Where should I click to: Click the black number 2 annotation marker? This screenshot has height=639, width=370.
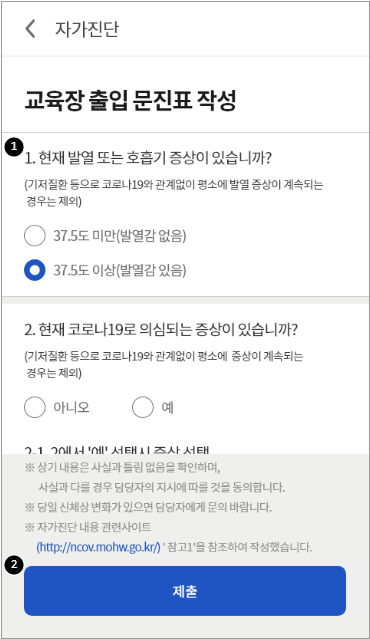click(14, 565)
